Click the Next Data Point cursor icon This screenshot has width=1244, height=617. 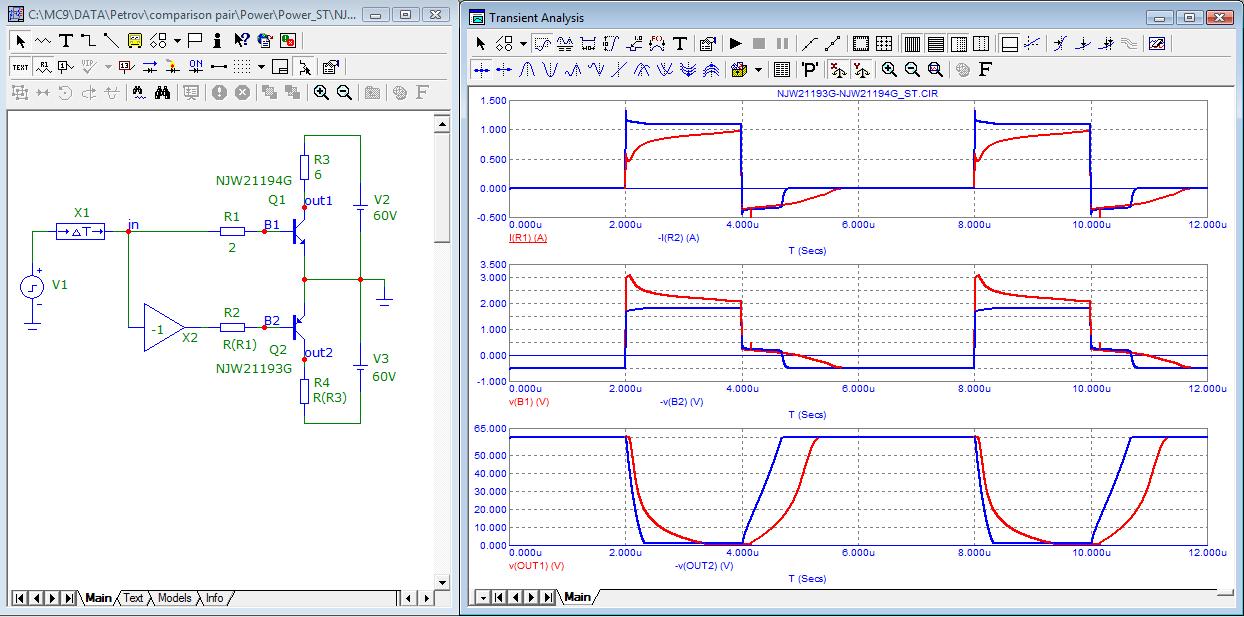pos(481,70)
